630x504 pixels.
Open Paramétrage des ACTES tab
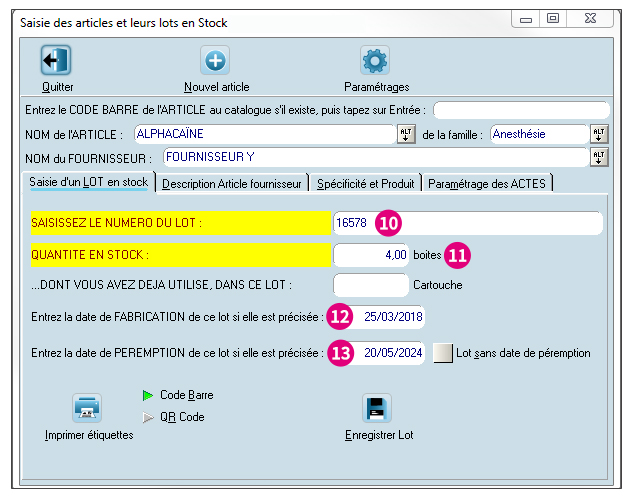[x=487, y=184]
